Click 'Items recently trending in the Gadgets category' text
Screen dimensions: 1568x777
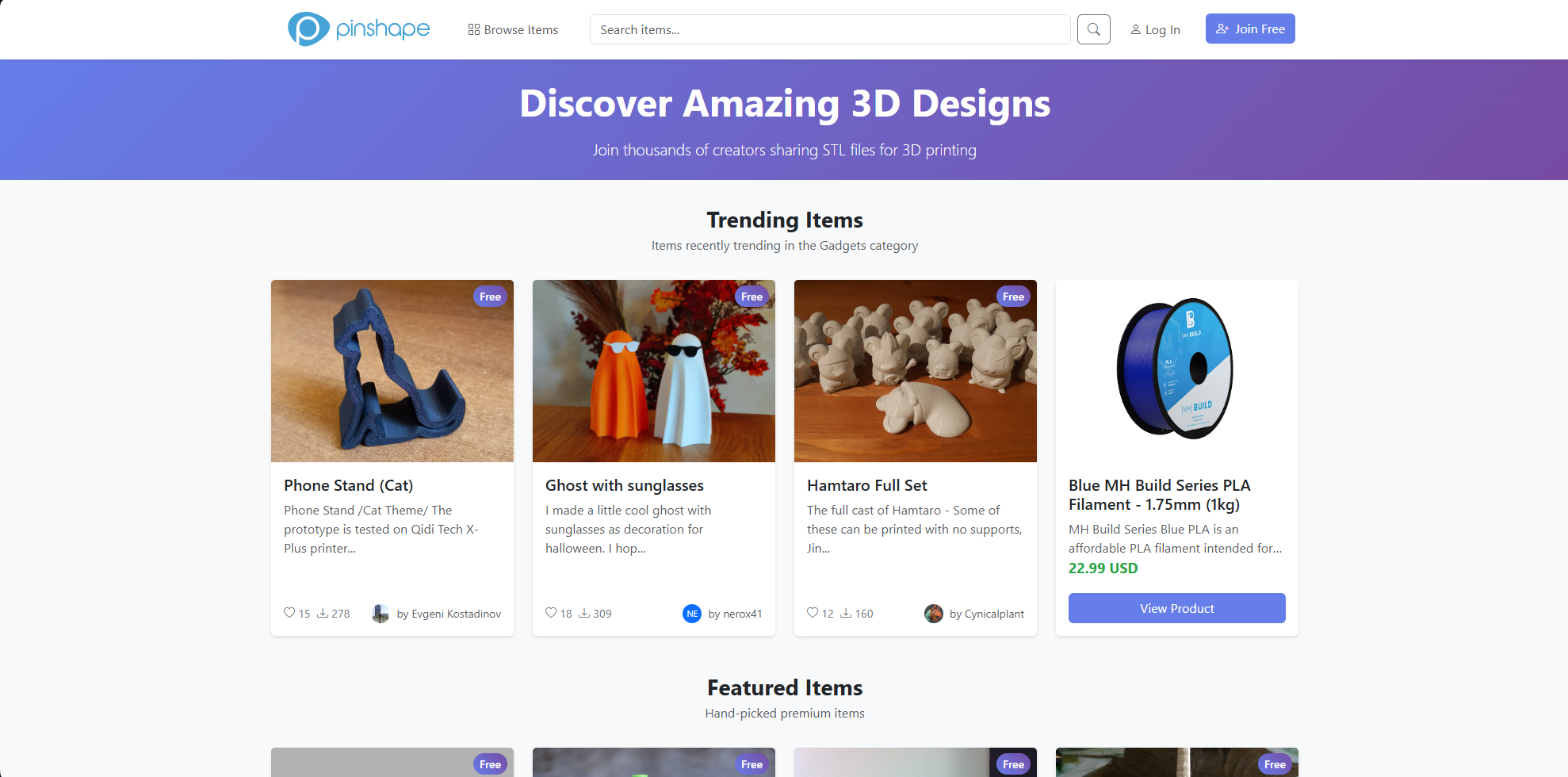tap(785, 245)
